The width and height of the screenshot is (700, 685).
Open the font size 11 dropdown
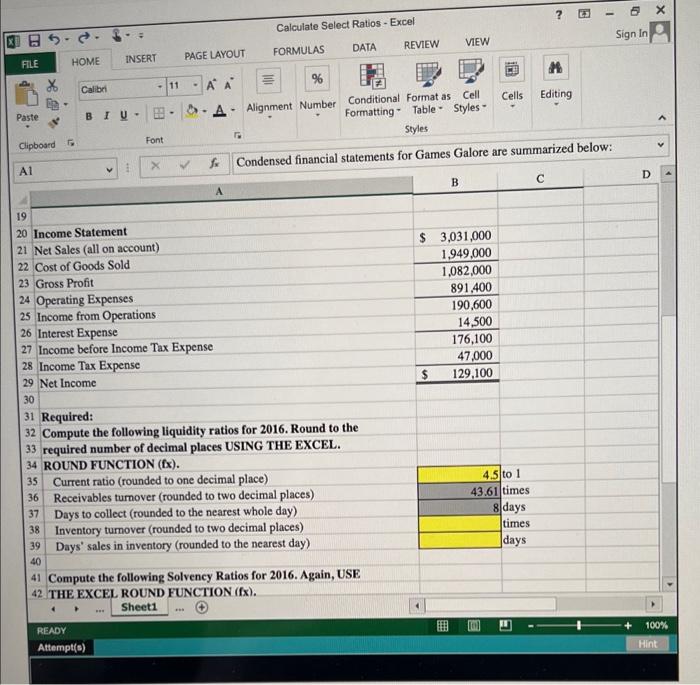pos(196,85)
